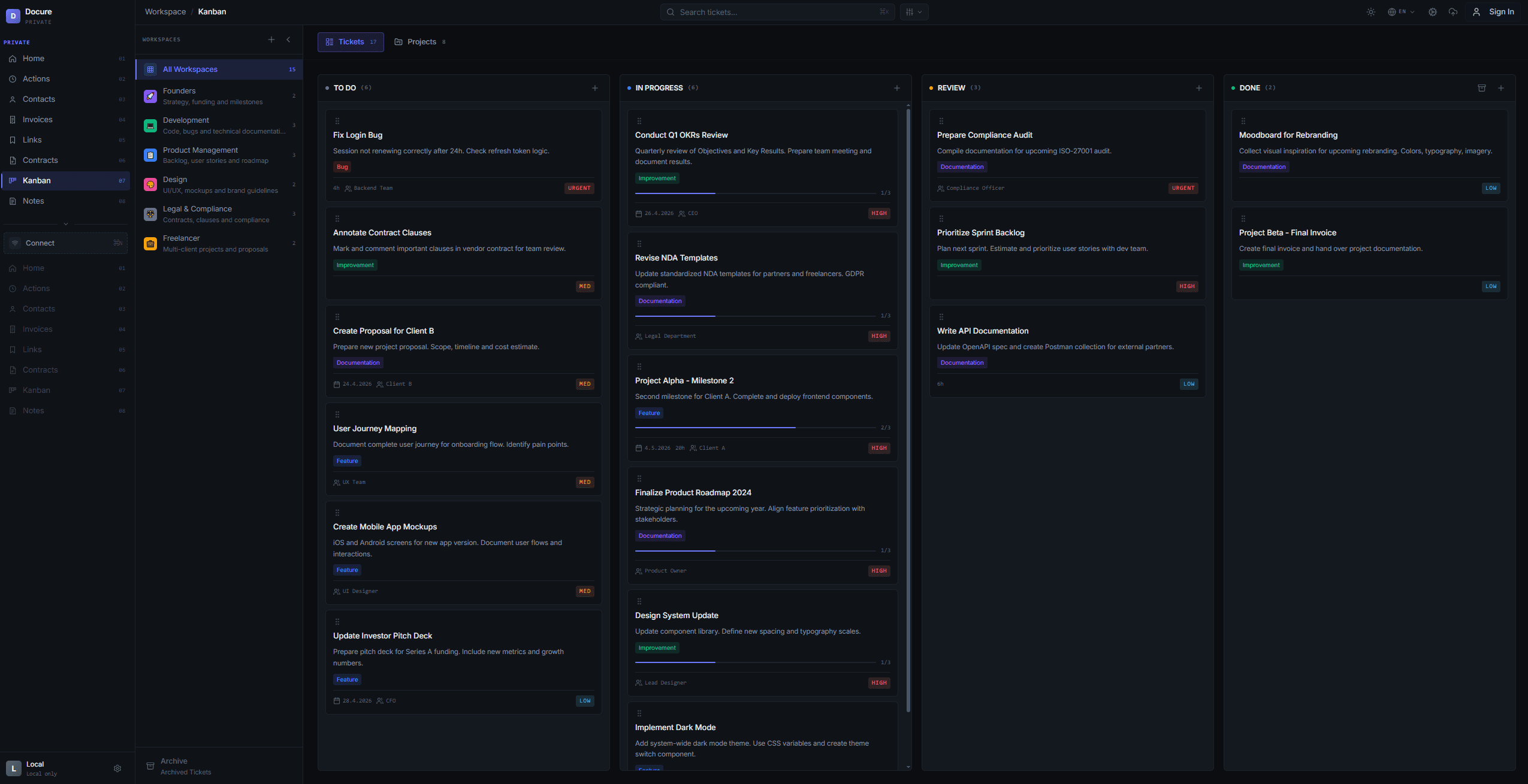
Task: Click Documentation tag on Revise NDA Templates
Action: click(x=660, y=301)
